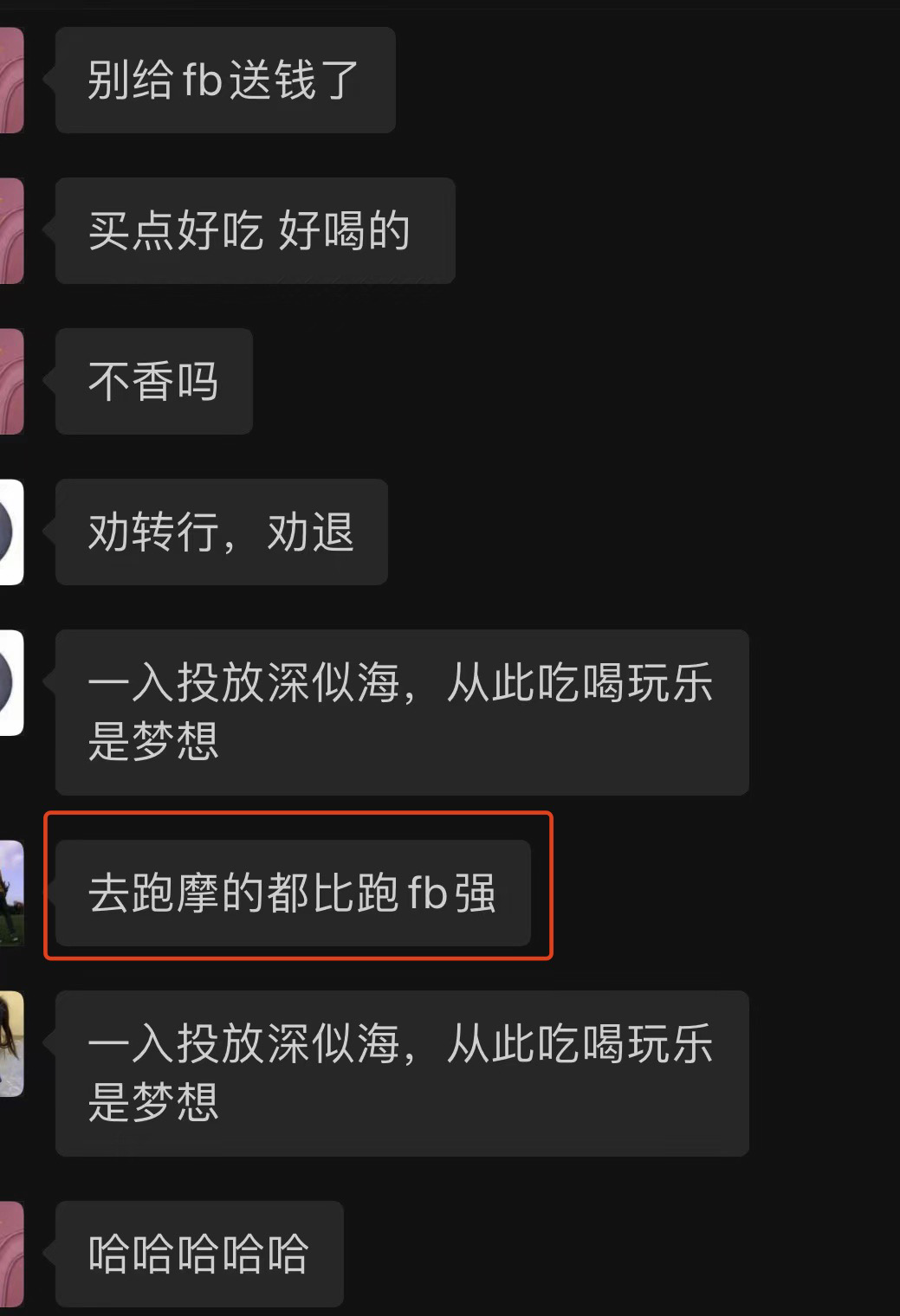
Task: Tap the avatar of the red-boxed message sender
Action: point(11,893)
